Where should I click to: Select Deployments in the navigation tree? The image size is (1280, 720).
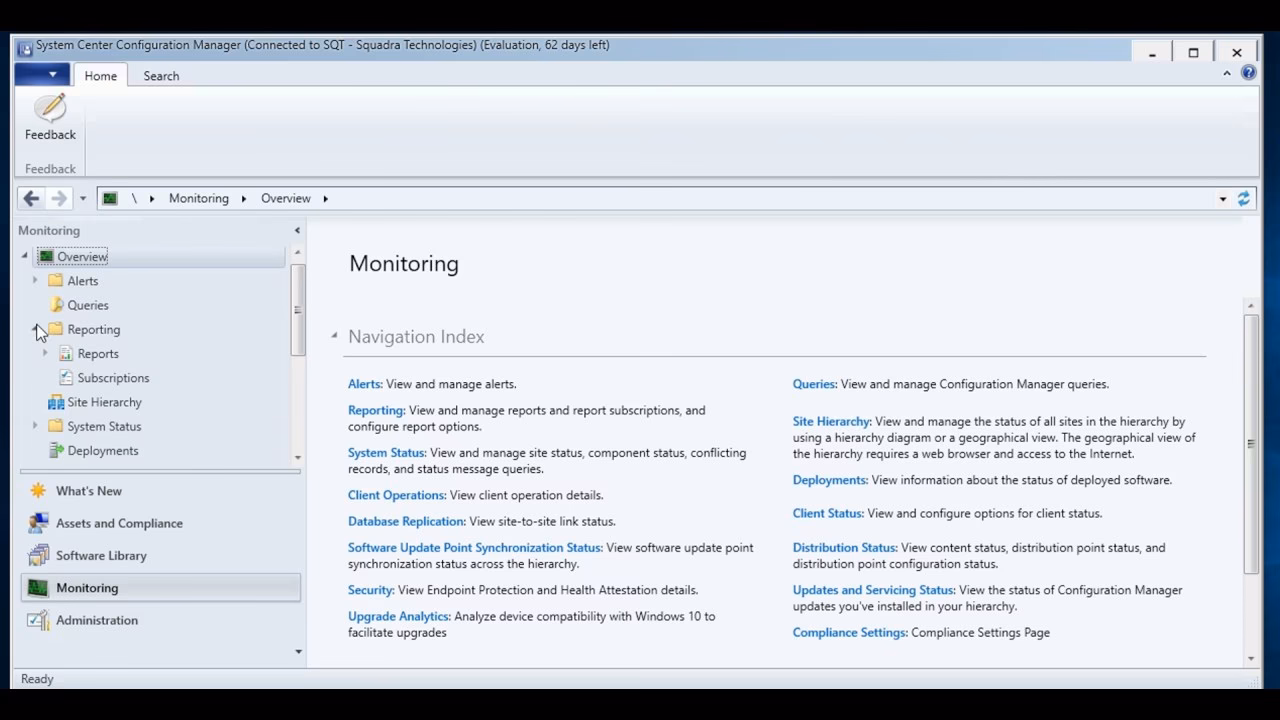pyautogui.click(x=103, y=451)
